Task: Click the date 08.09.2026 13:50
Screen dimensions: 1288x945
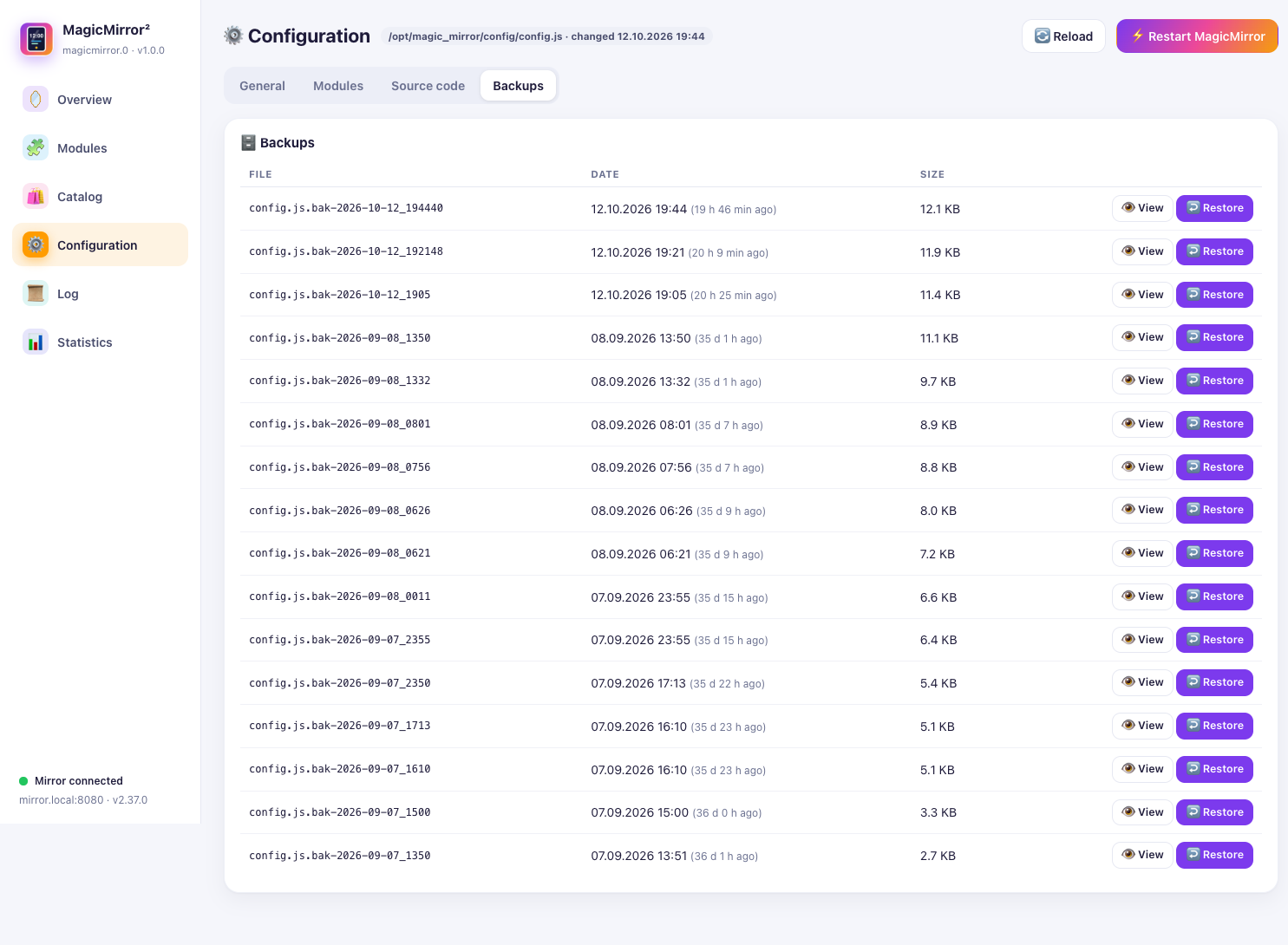Action: click(641, 338)
